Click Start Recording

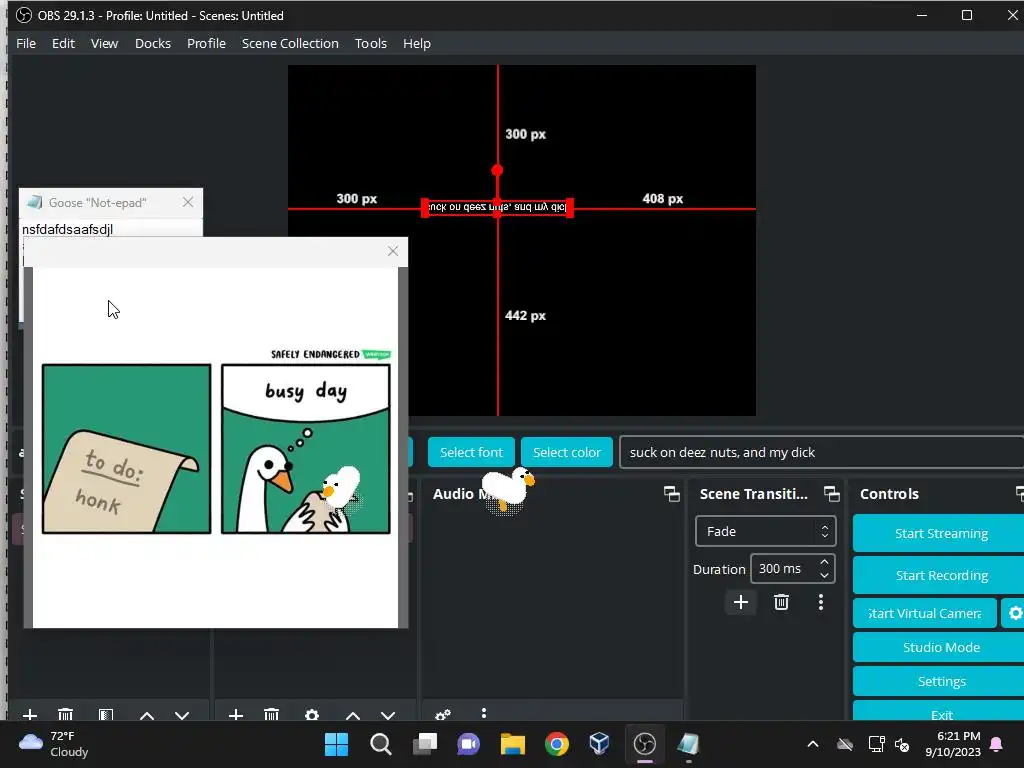click(940, 575)
